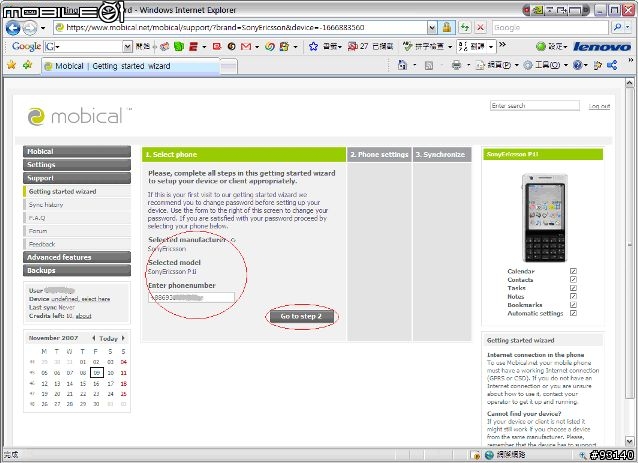Click the search magnifier button beside the Google box
Screen dimensions: 638x463
coord(617,27)
